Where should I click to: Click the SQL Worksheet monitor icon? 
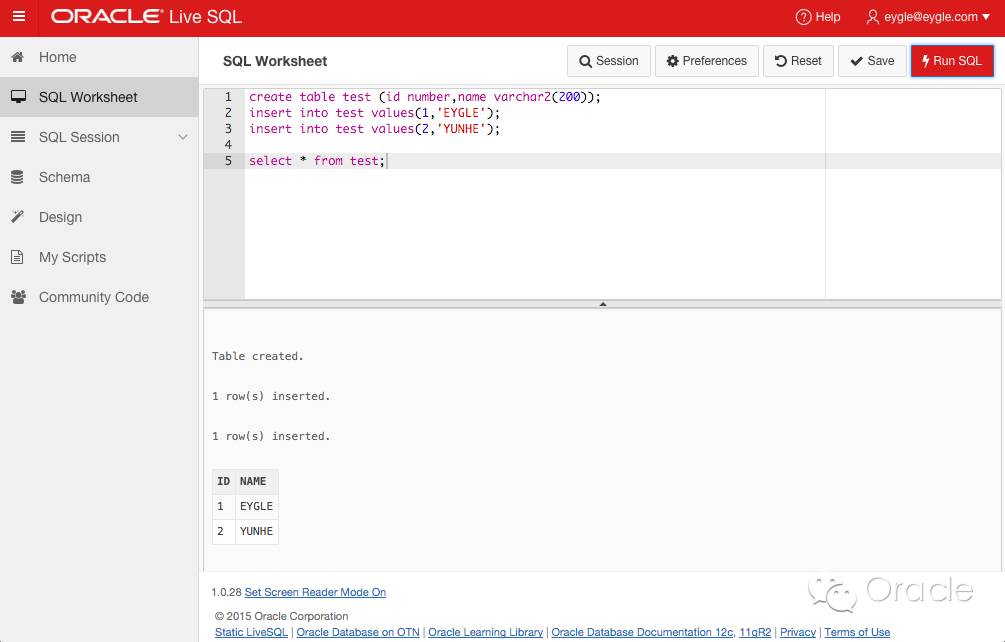click(x=18, y=97)
